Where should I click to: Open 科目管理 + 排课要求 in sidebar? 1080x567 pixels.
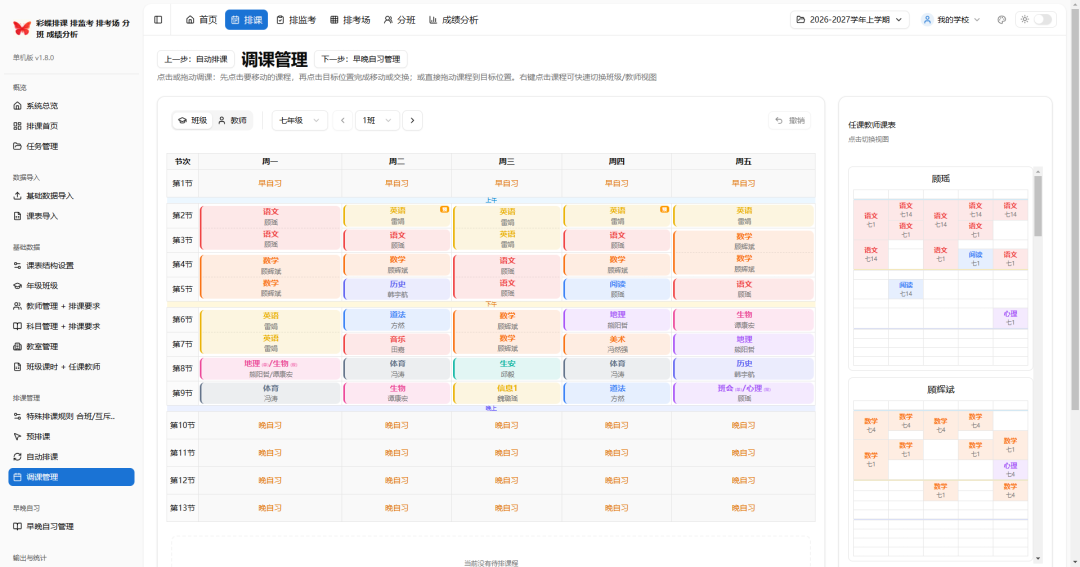click(x=72, y=327)
